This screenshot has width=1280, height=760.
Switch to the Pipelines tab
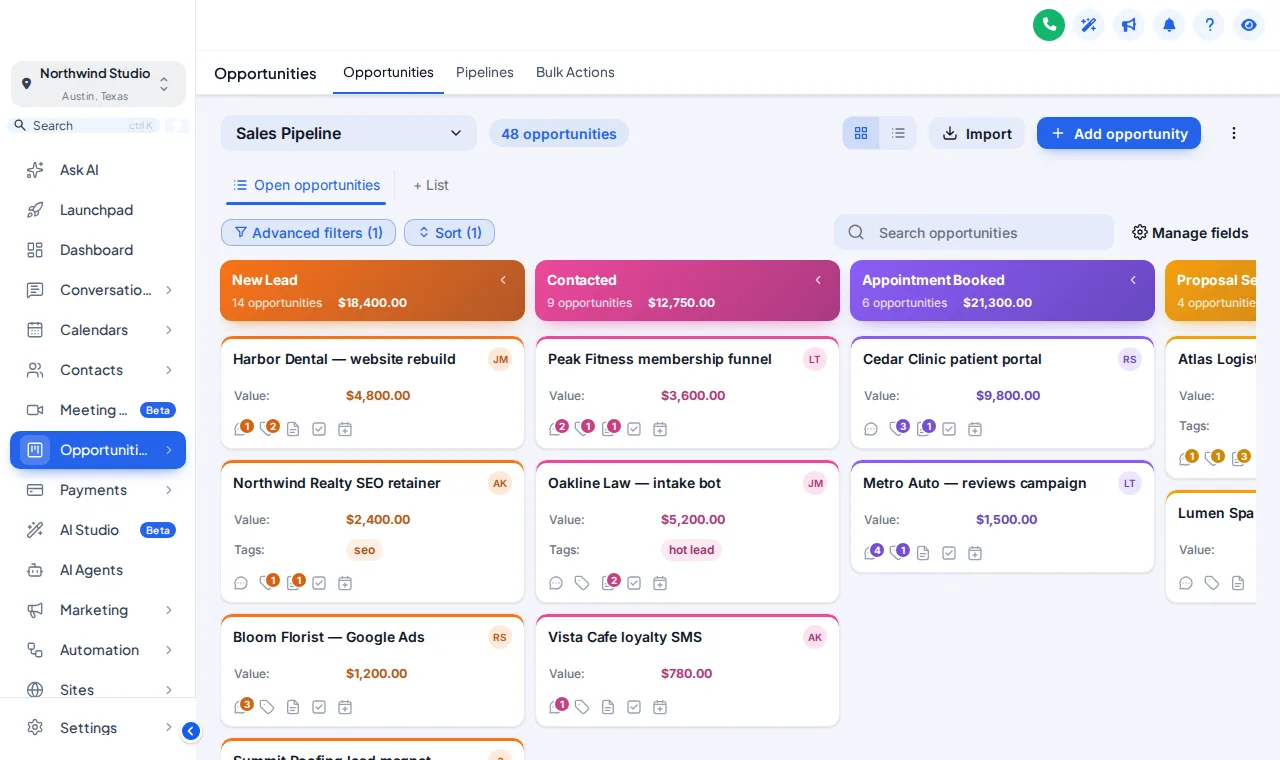pos(485,72)
